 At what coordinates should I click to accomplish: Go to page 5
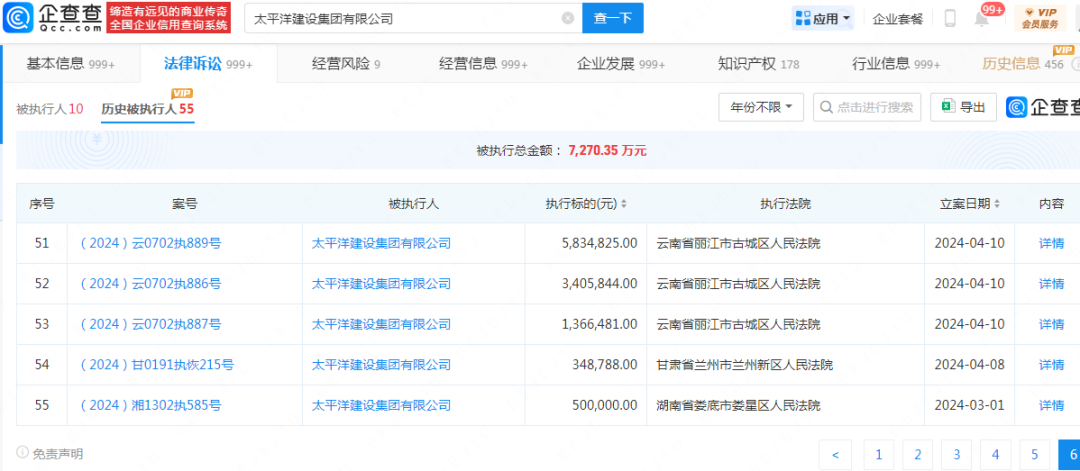coord(1035,454)
